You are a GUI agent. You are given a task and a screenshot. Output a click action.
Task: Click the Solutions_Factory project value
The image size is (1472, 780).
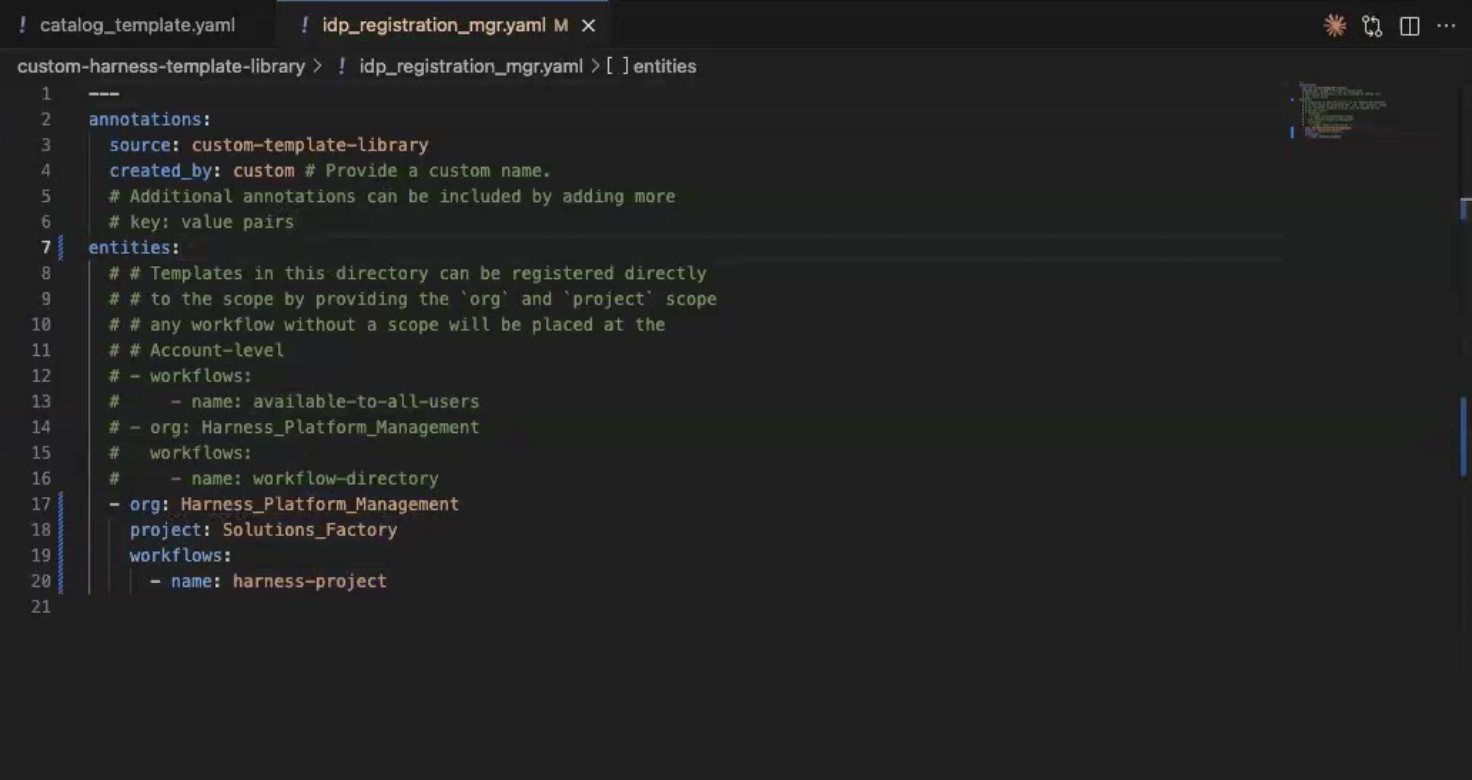pyautogui.click(x=309, y=530)
